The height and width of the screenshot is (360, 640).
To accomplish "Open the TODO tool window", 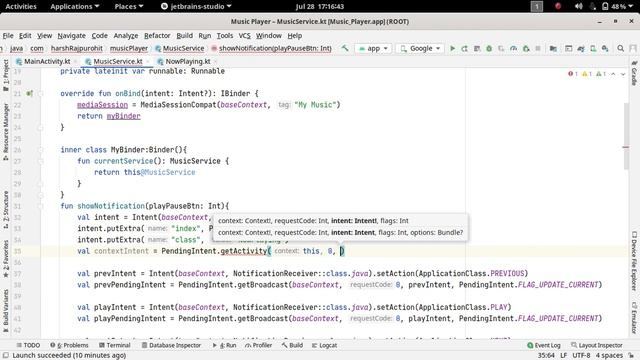I will tap(28, 345).
